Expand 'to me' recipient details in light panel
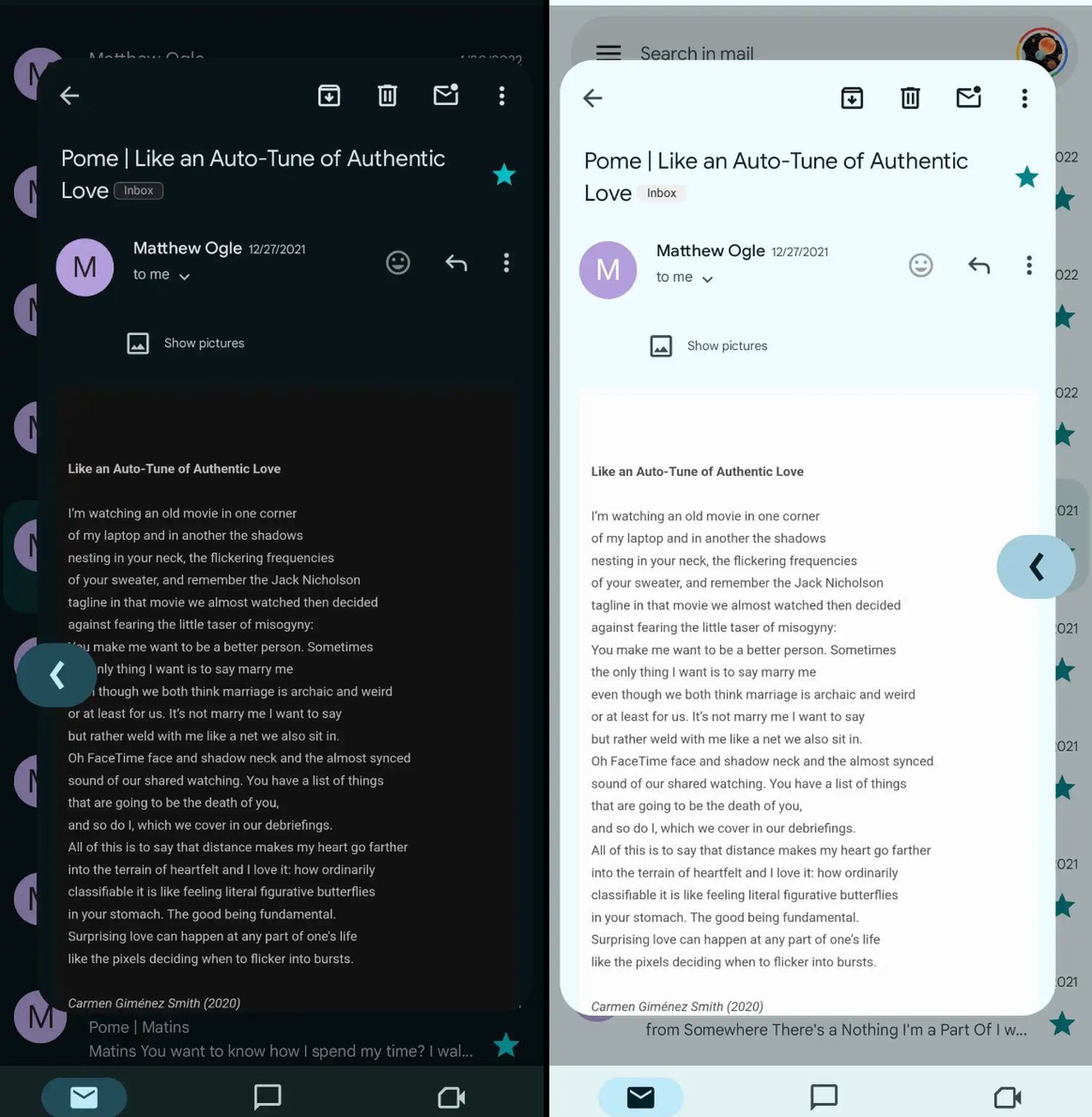 (x=684, y=278)
